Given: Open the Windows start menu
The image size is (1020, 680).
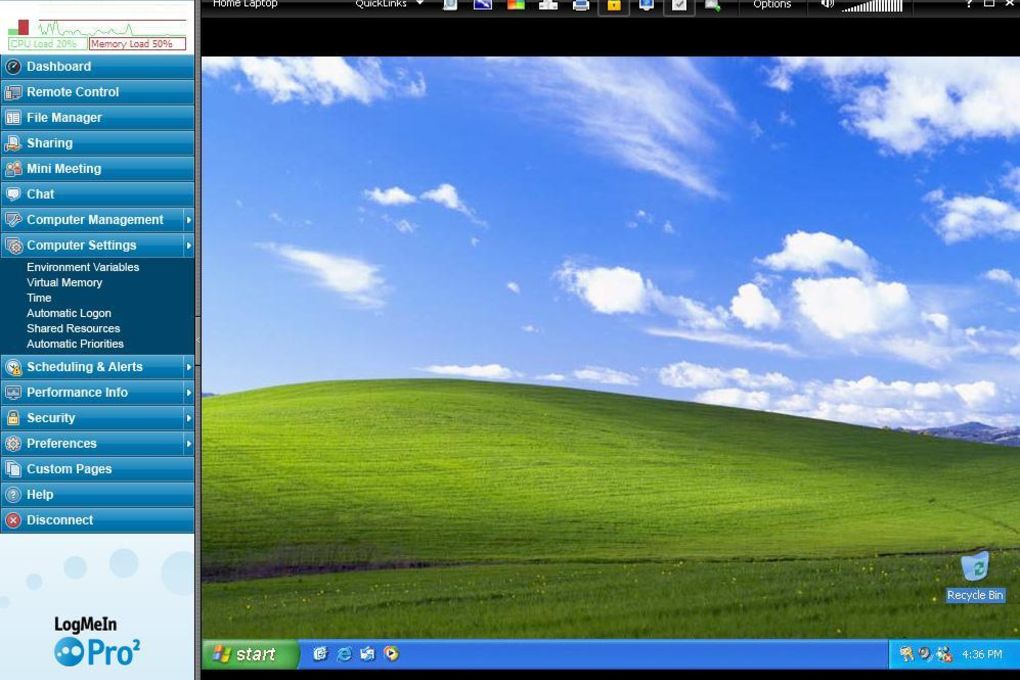Looking at the screenshot, I should (250, 654).
